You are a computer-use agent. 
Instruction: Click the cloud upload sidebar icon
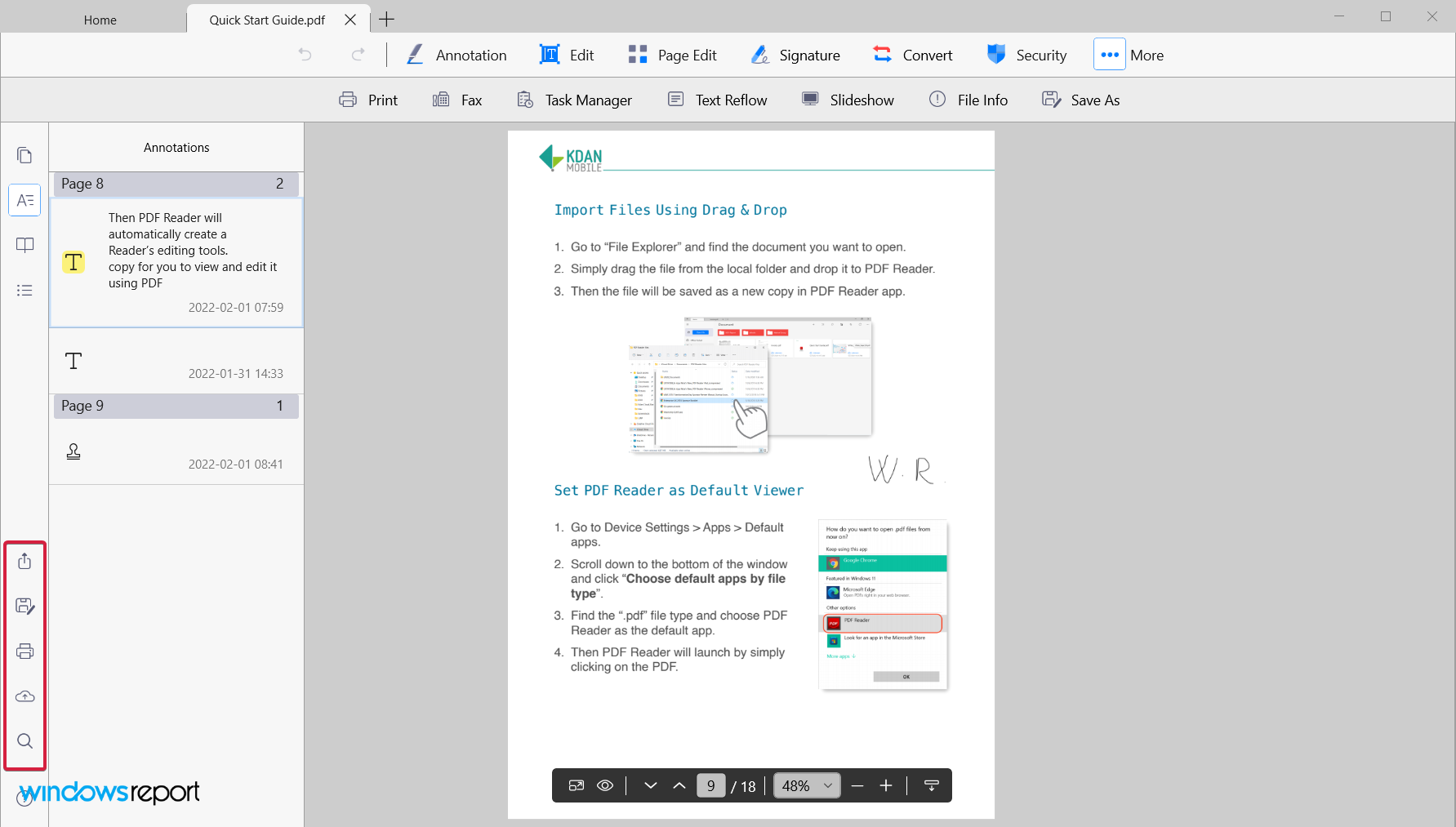point(24,696)
